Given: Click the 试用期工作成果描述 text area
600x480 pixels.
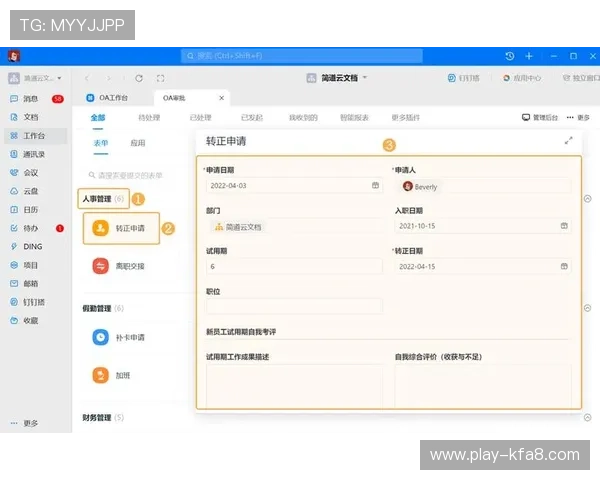Looking at the screenshot, I should 294,386.
